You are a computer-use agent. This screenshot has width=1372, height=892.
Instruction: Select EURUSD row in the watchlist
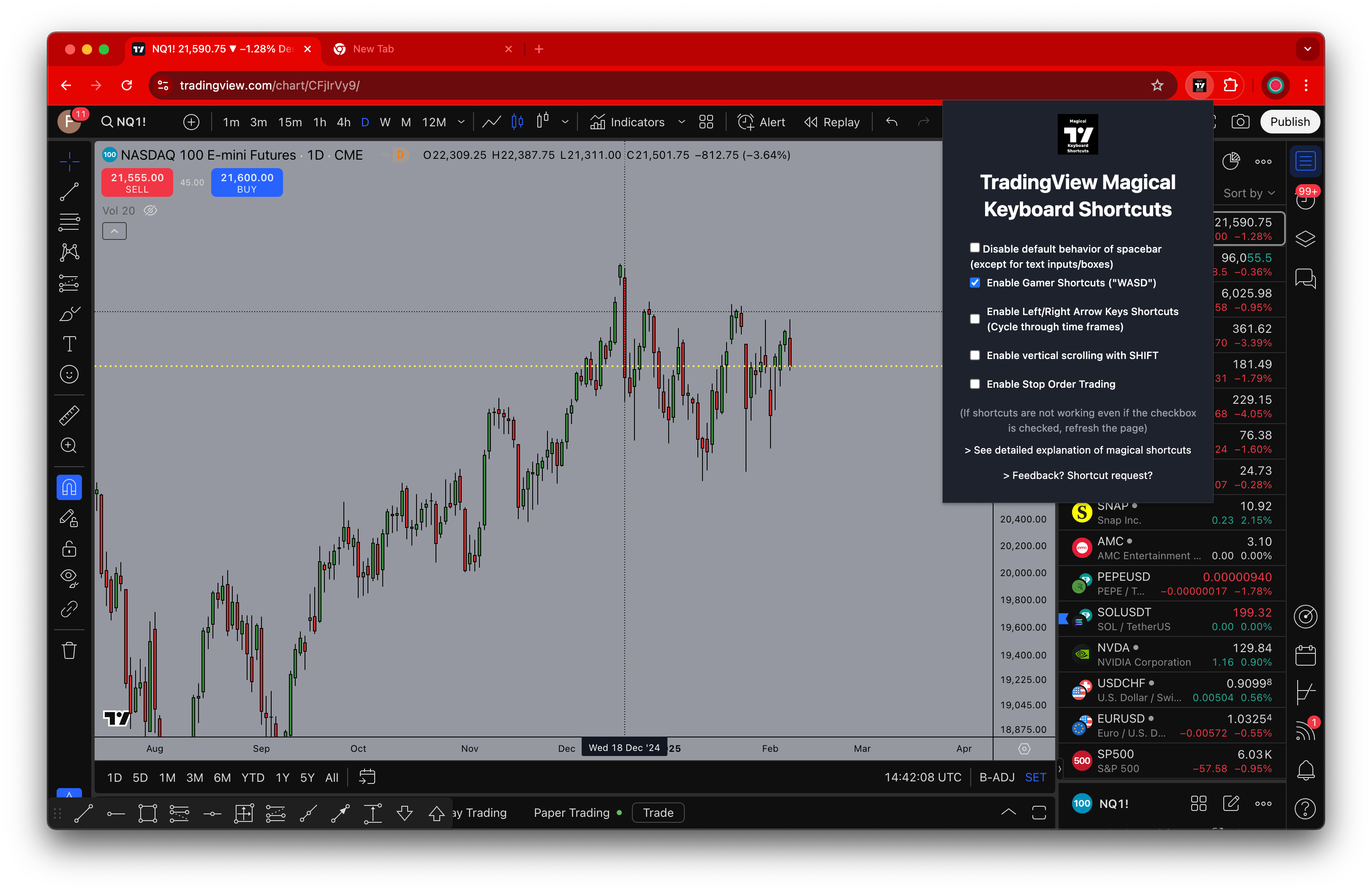[1172, 726]
